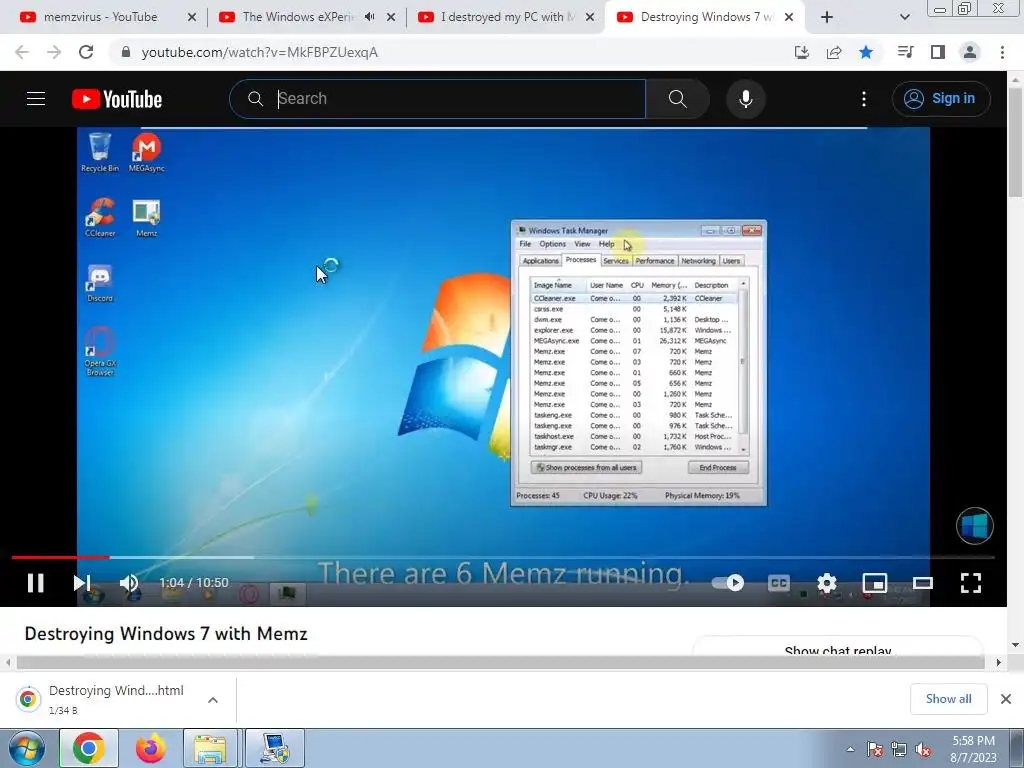Open the Action Center flag icon
This screenshot has height=768, width=1024.
pyautogui.click(x=875, y=749)
